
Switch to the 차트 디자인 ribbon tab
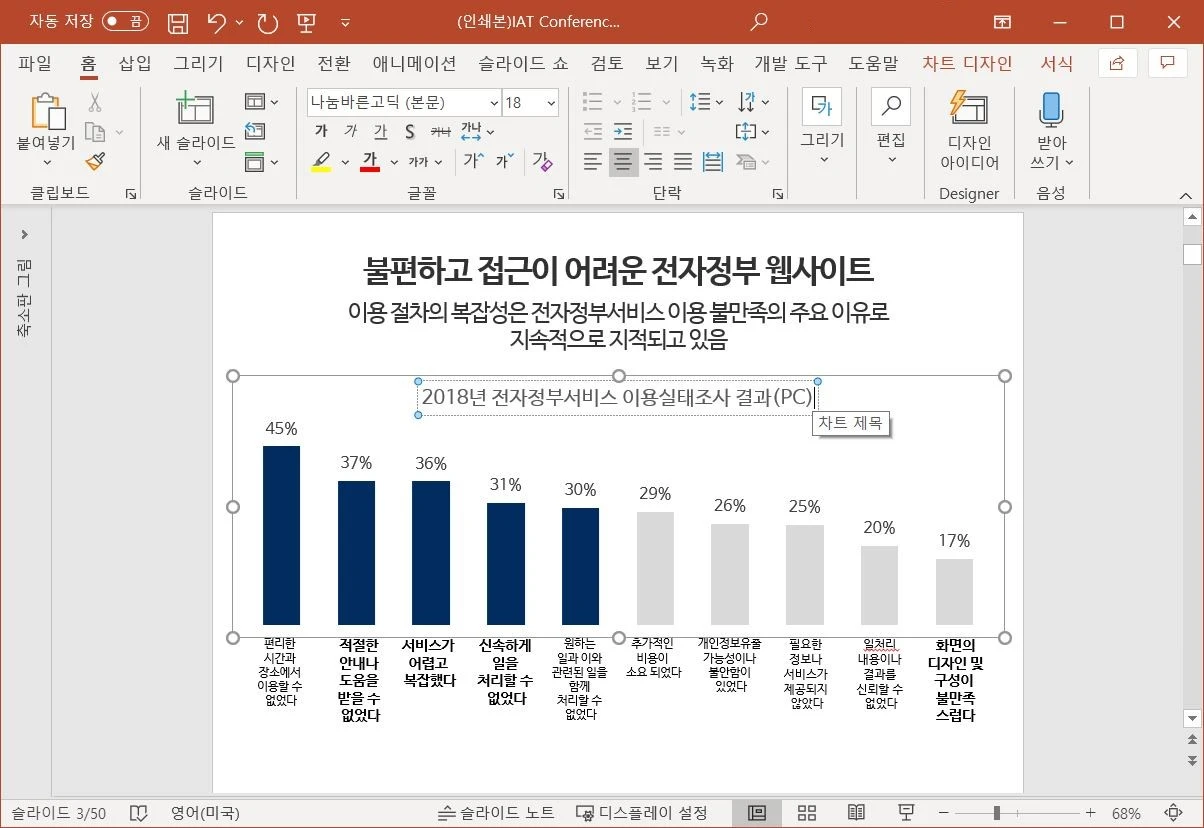click(x=965, y=63)
